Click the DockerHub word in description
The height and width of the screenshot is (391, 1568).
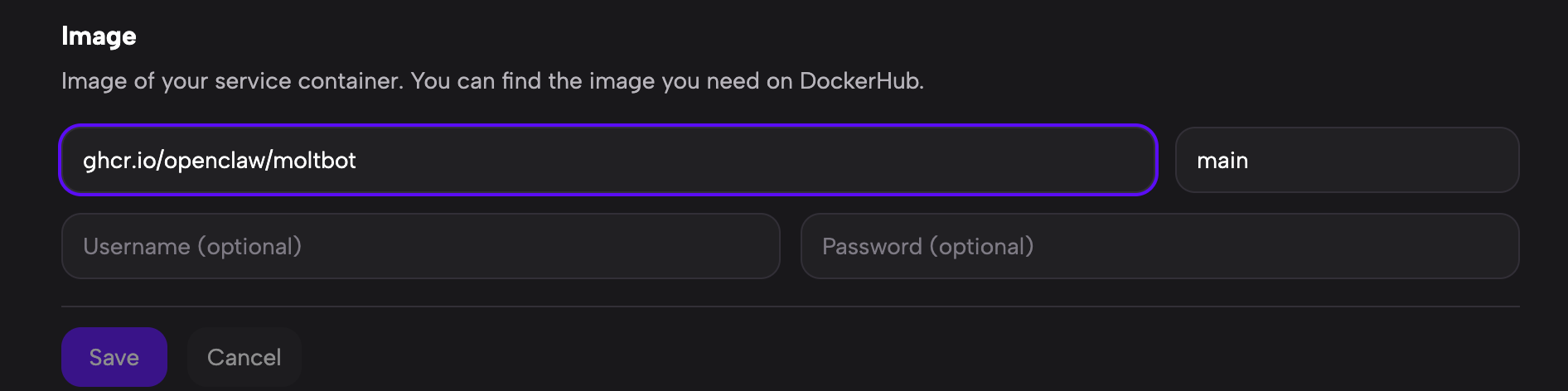[x=859, y=80]
